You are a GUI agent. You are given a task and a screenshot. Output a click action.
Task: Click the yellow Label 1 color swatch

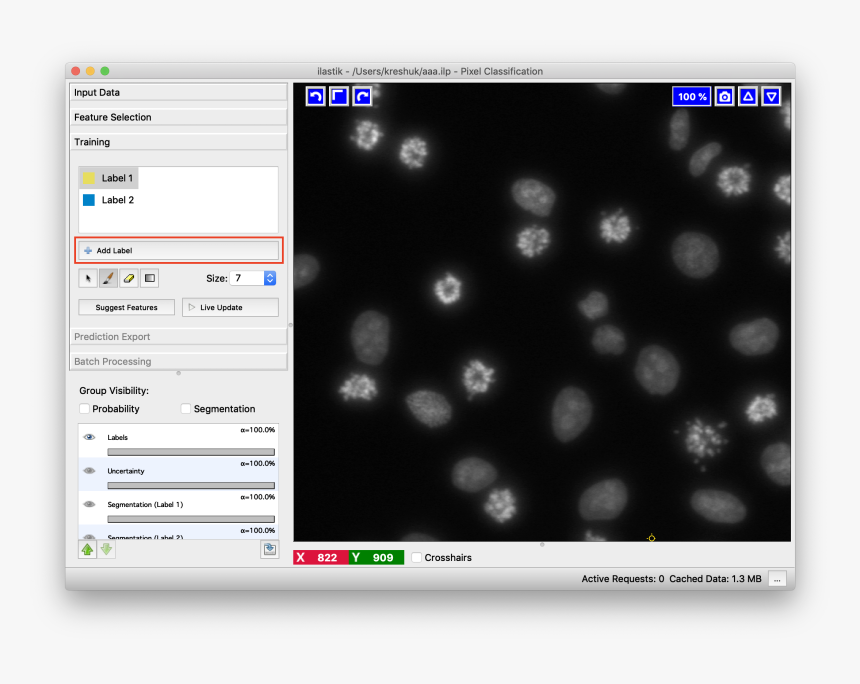click(x=89, y=178)
